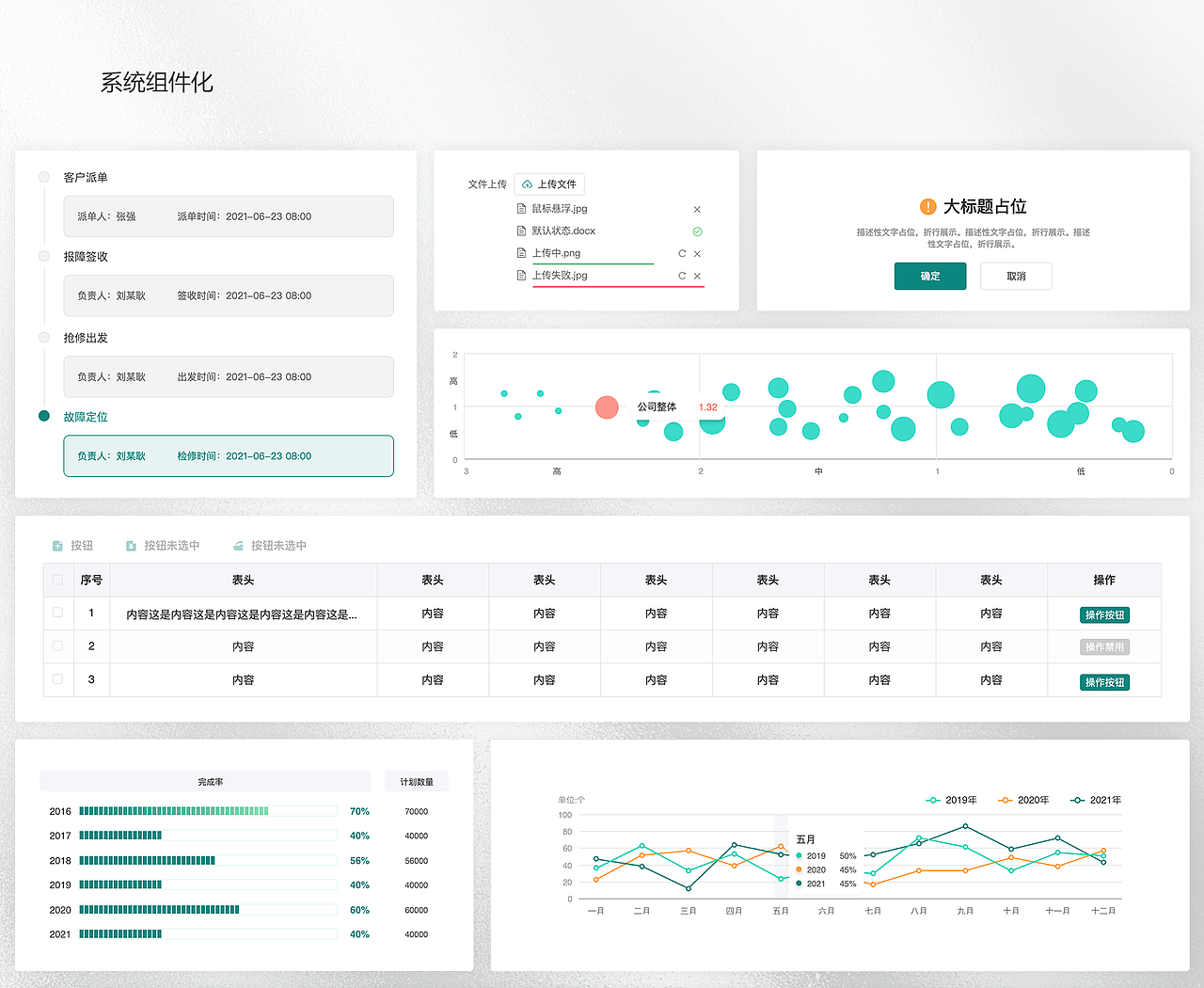1204x988 pixels.
Task: Click the 文件上传 field label
Action: click(x=487, y=184)
